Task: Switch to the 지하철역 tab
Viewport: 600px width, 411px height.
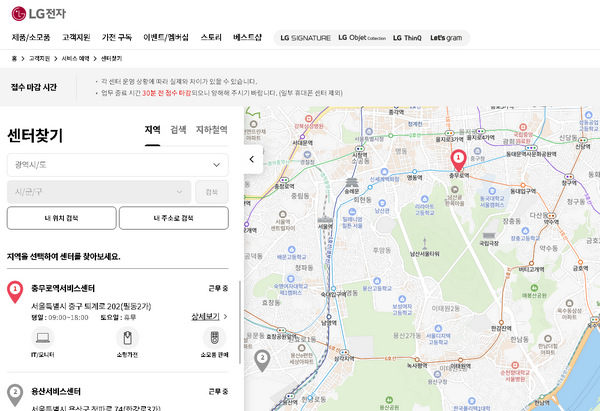Action: [212, 130]
